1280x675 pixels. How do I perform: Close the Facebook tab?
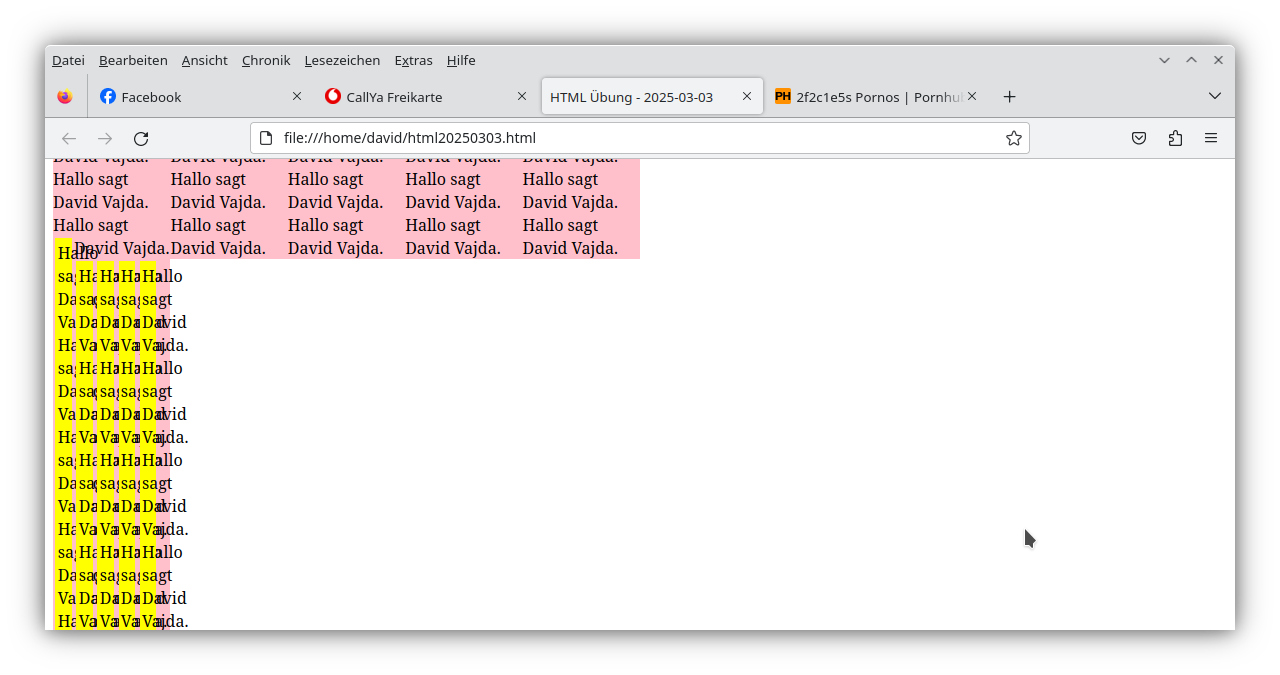[x=297, y=97]
